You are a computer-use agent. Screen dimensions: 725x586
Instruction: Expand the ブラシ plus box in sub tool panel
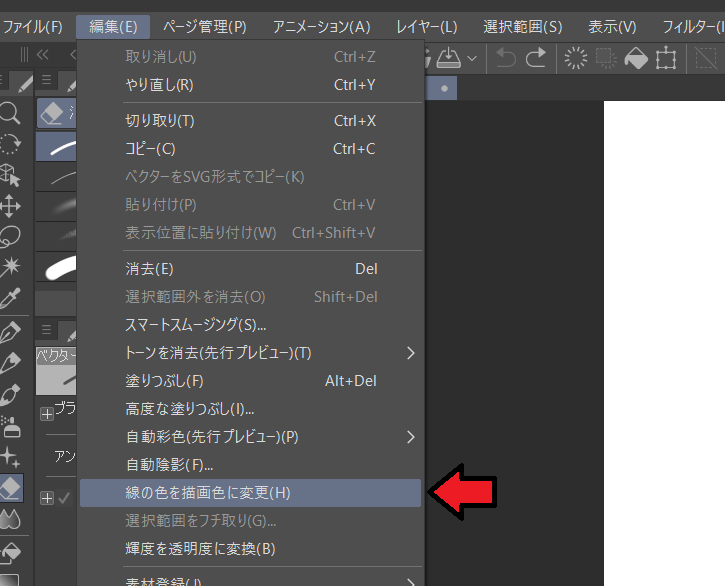point(46,413)
